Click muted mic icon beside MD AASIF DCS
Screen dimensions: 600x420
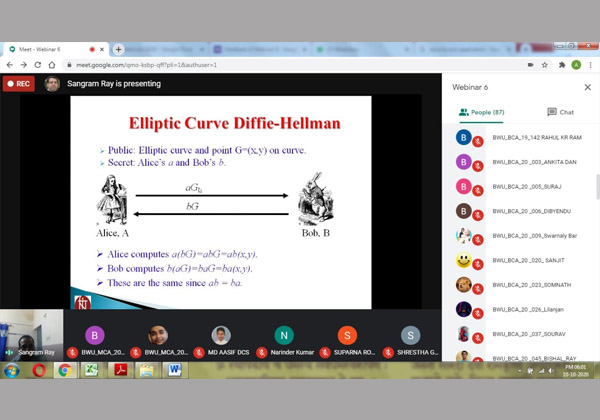click(x=199, y=352)
